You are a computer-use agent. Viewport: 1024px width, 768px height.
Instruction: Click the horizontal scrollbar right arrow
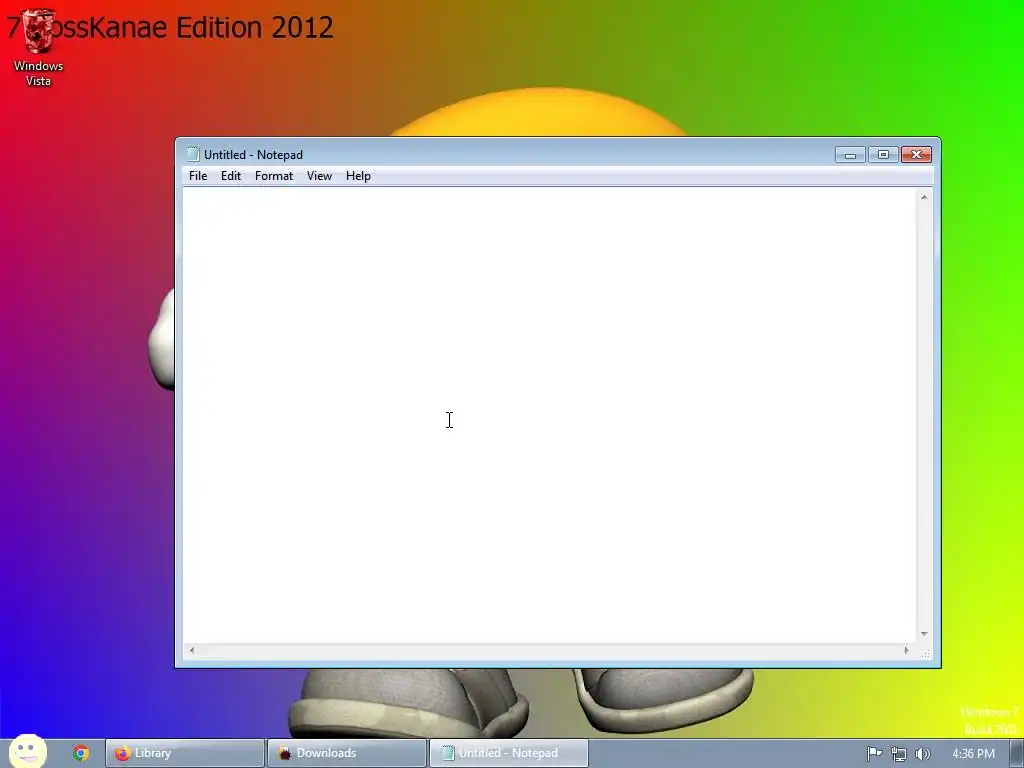tap(906, 650)
